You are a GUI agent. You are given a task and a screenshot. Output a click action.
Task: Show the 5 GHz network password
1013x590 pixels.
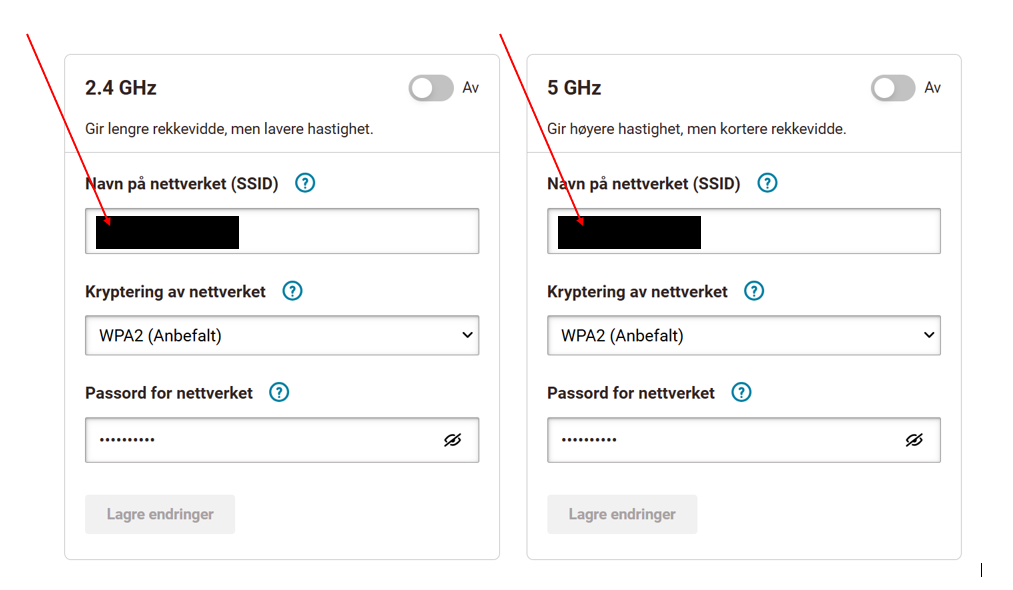[x=914, y=440]
